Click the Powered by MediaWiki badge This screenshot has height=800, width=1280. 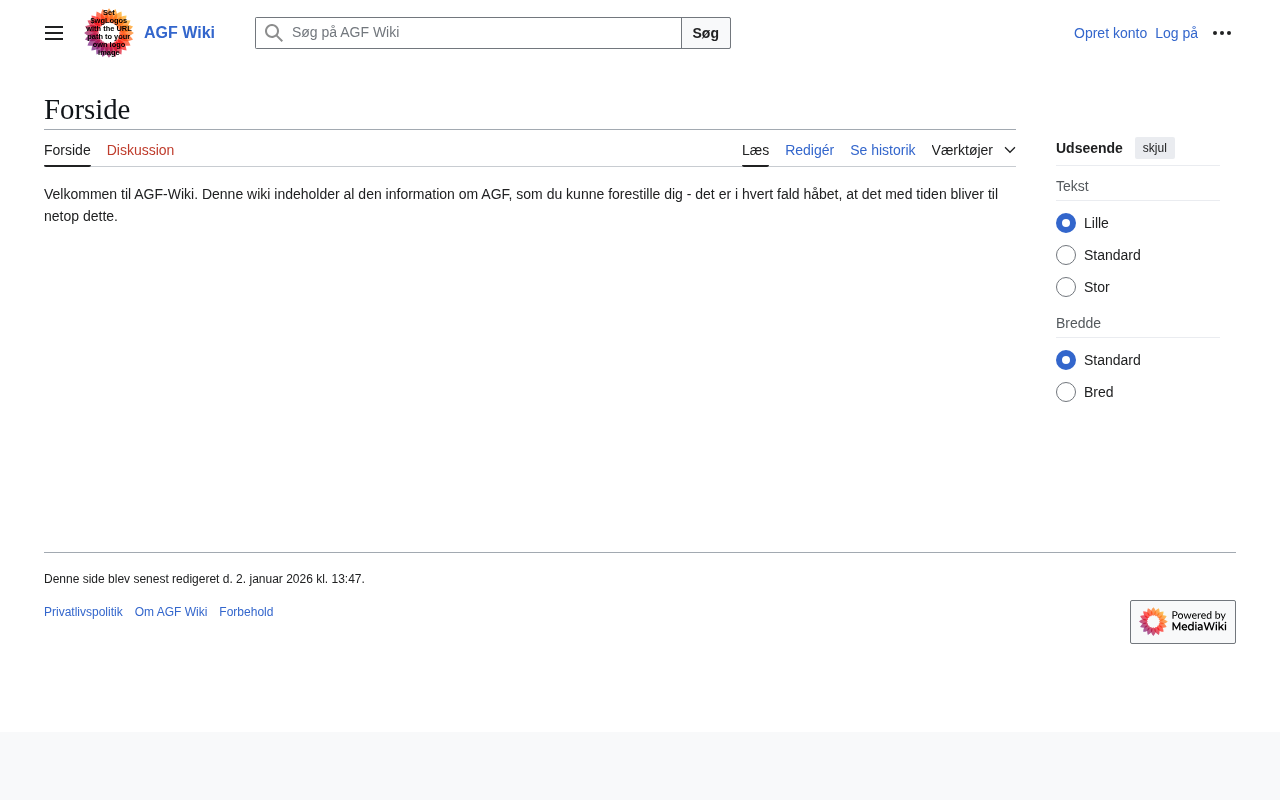click(1182, 622)
